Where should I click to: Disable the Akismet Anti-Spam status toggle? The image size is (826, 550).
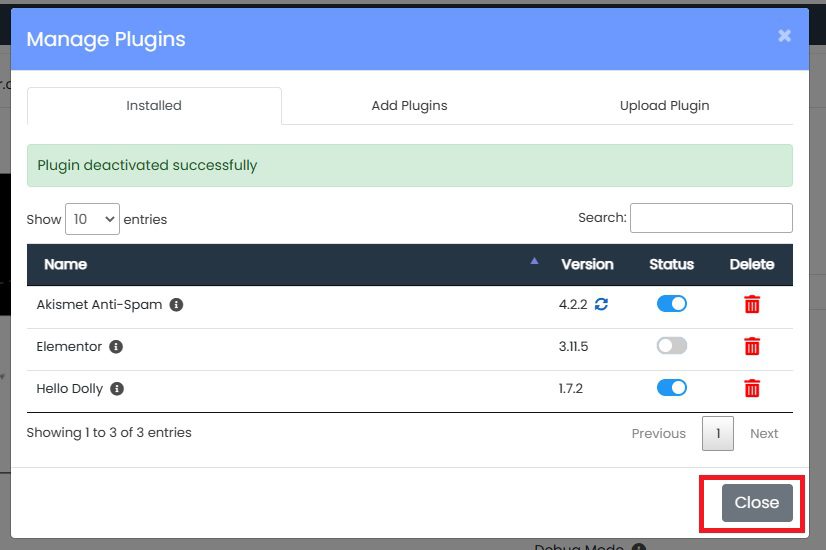(672, 303)
